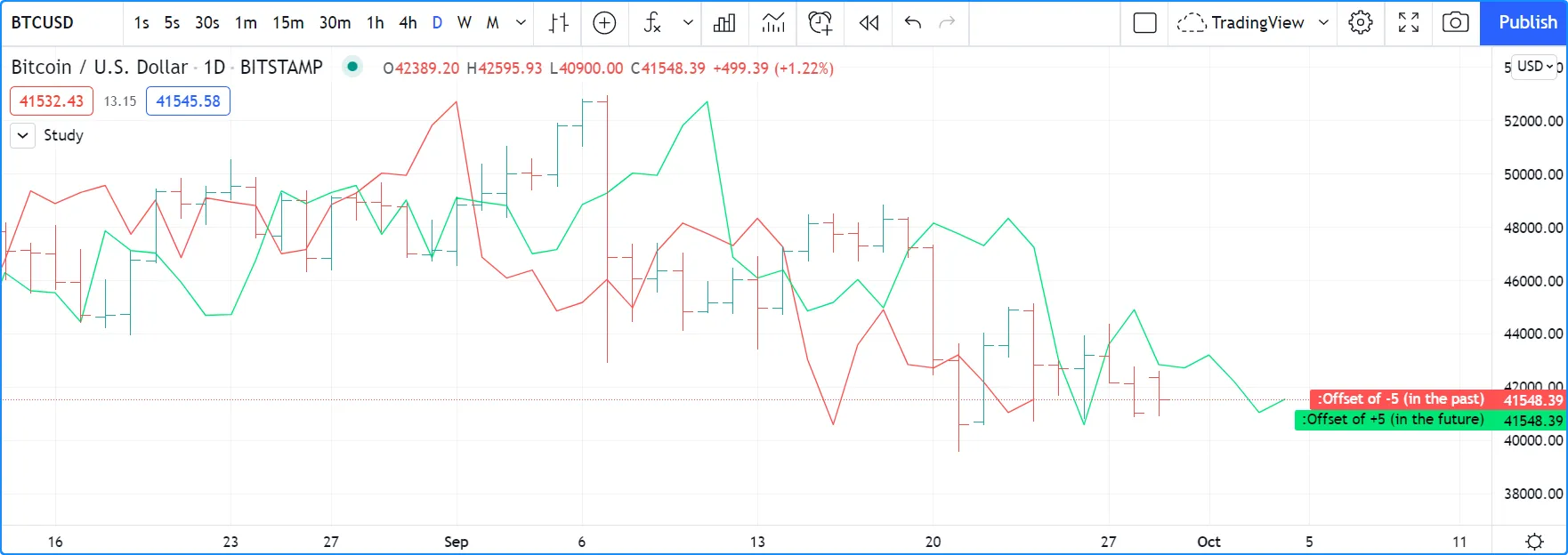Image resolution: width=1568 pixels, height=555 pixels.
Task: Take a chart snapshot with the camera icon
Action: pos(1455,23)
